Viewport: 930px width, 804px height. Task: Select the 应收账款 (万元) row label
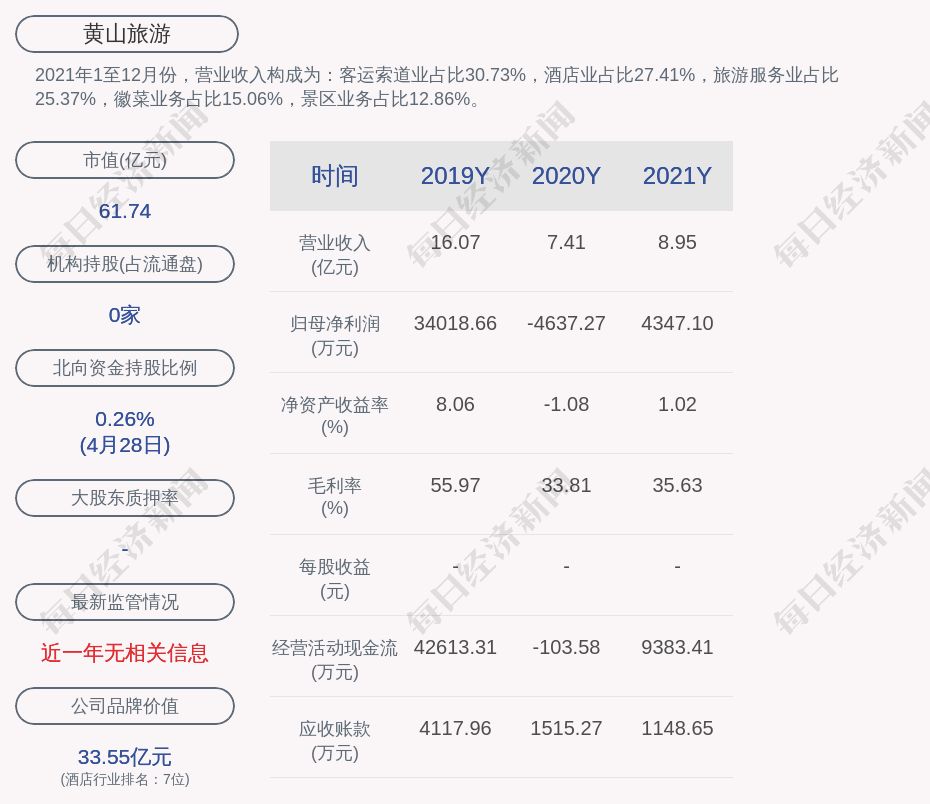[335, 741]
